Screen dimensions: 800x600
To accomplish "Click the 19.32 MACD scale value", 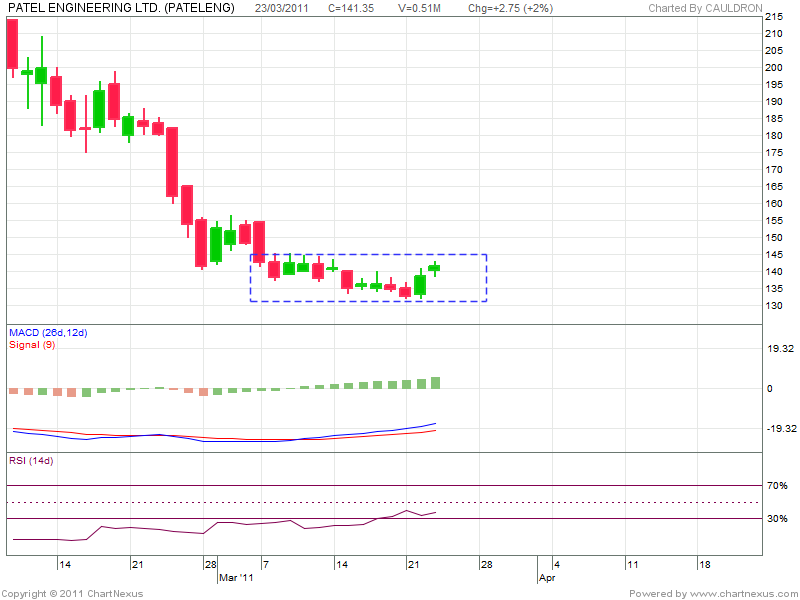I will click(779, 349).
